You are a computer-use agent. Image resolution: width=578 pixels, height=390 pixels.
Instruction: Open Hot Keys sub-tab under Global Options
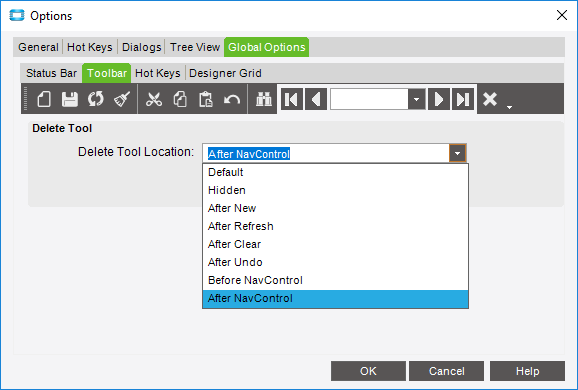point(158,73)
